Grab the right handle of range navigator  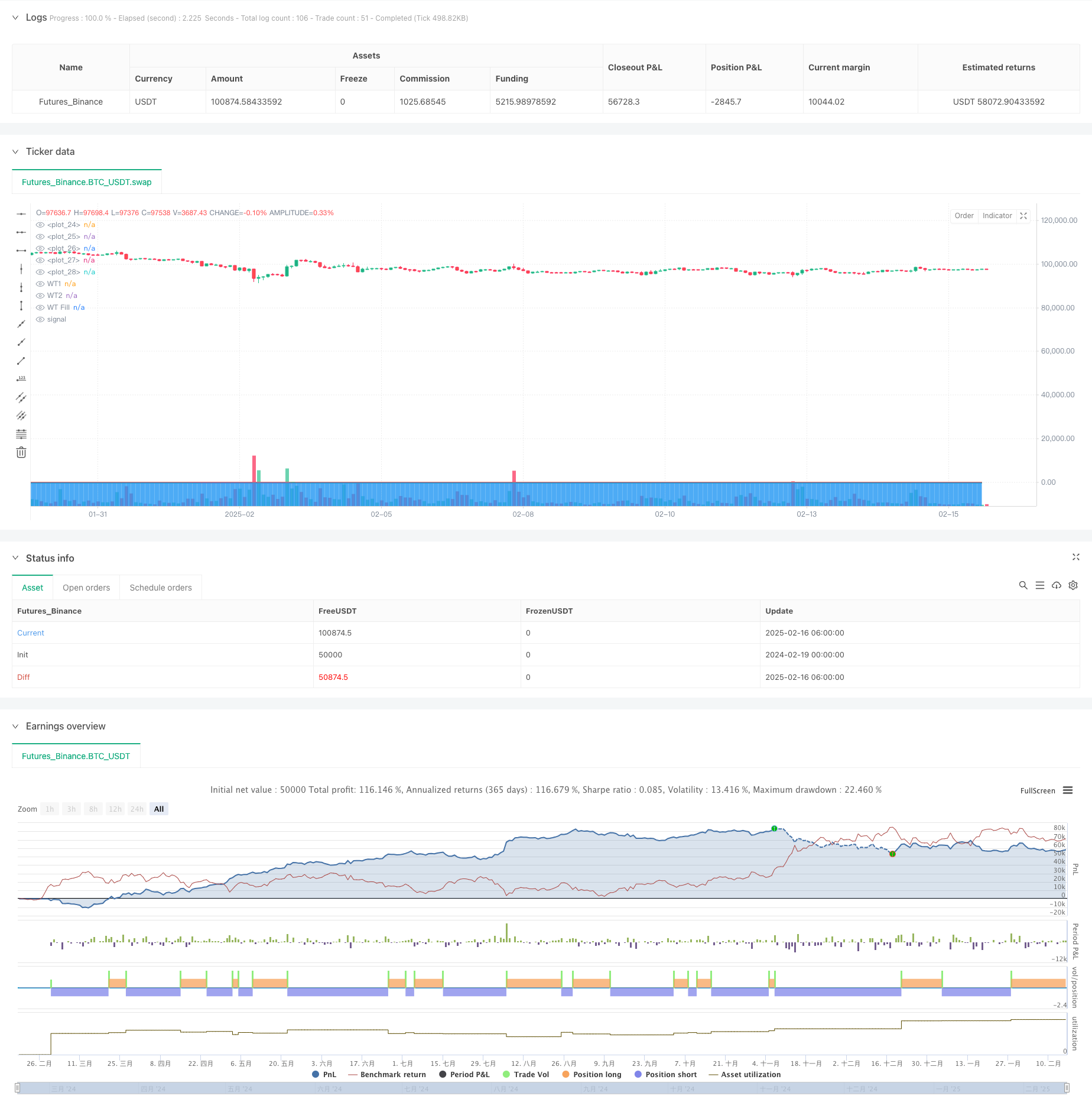1067,1088
